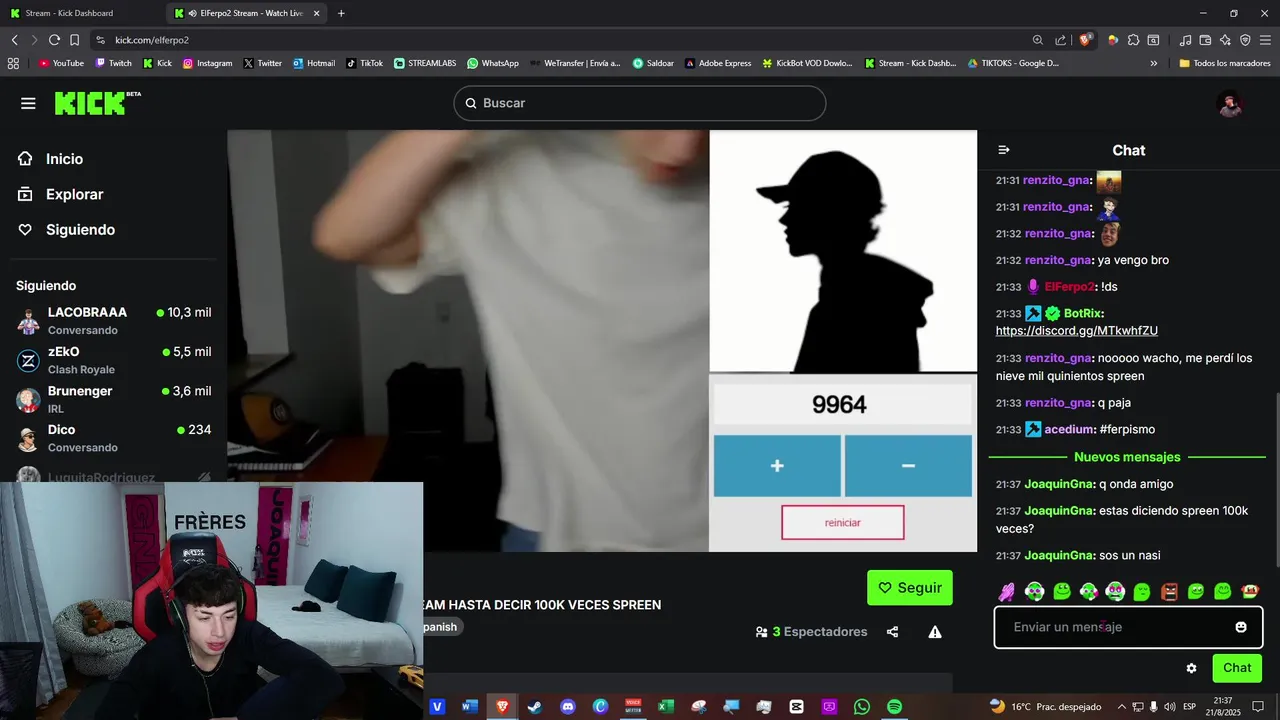Click the zoom magnifier icon in the address bar

tap(1038, 40)
